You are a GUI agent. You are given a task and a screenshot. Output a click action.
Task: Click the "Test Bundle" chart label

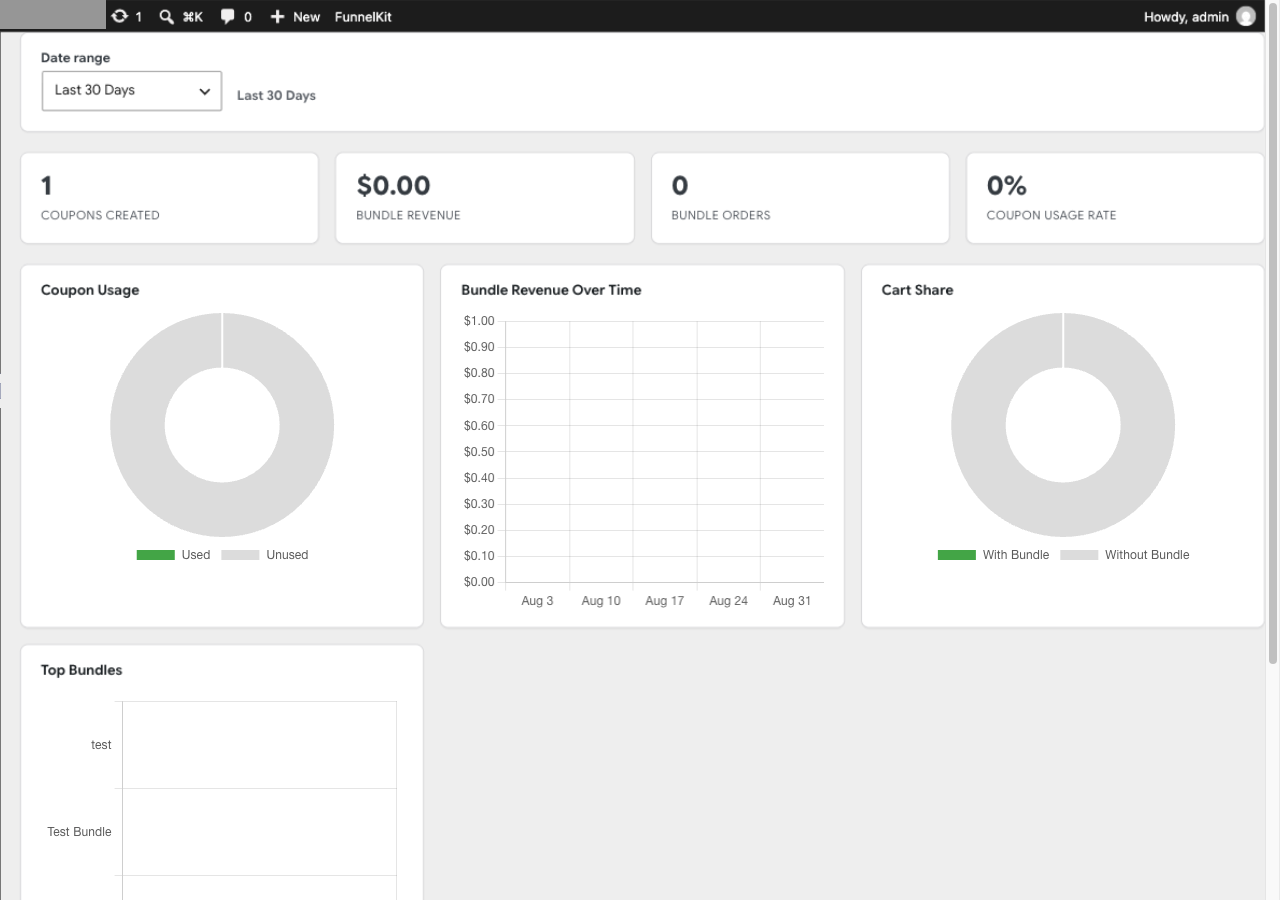point(79,832)
